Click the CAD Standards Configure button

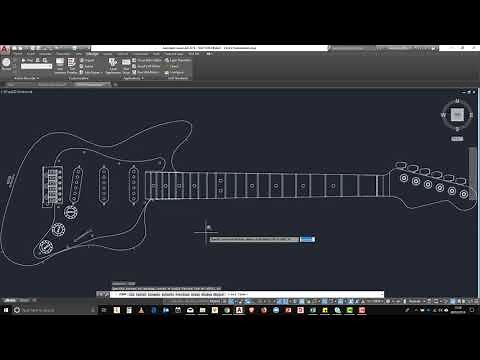(x=174, y=72)
